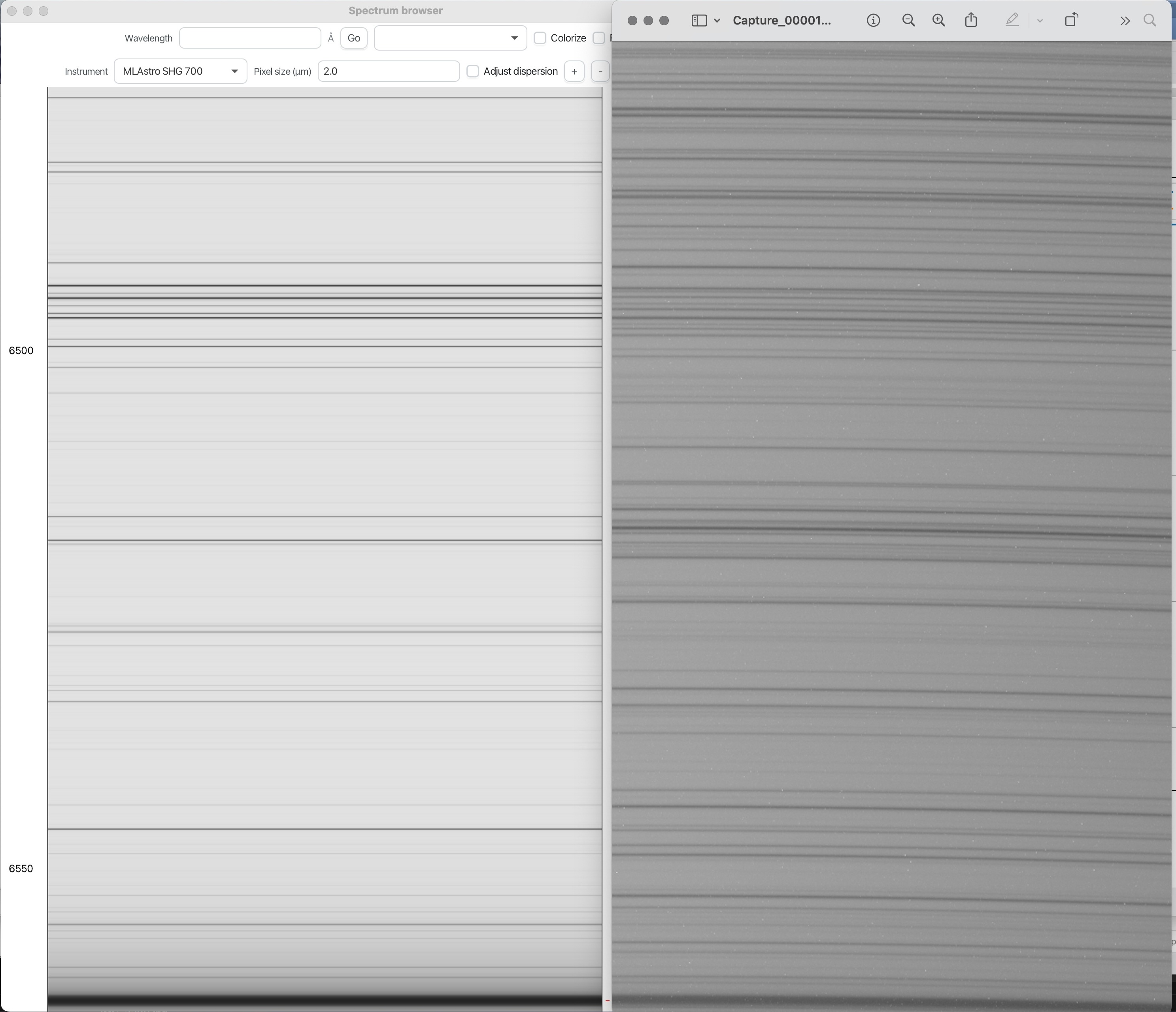The image size is (1176, 1012).
Task: Enable the Colorize checkbox
Action: coord(540,38)
